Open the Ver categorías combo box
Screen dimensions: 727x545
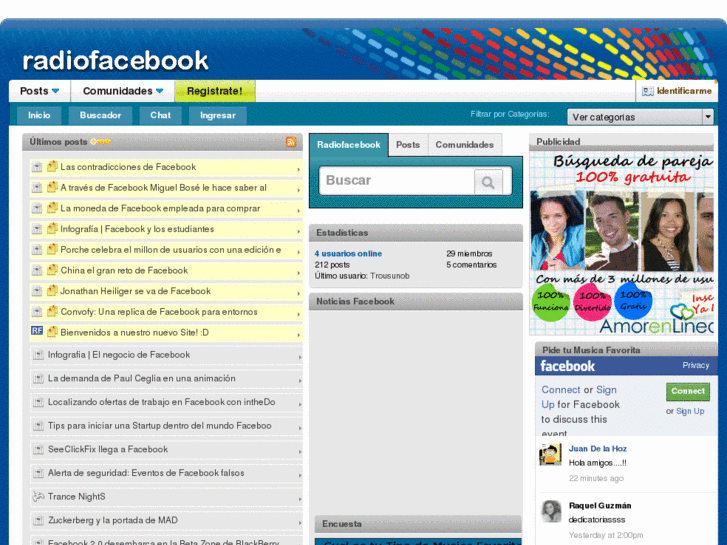click(640, 117)
